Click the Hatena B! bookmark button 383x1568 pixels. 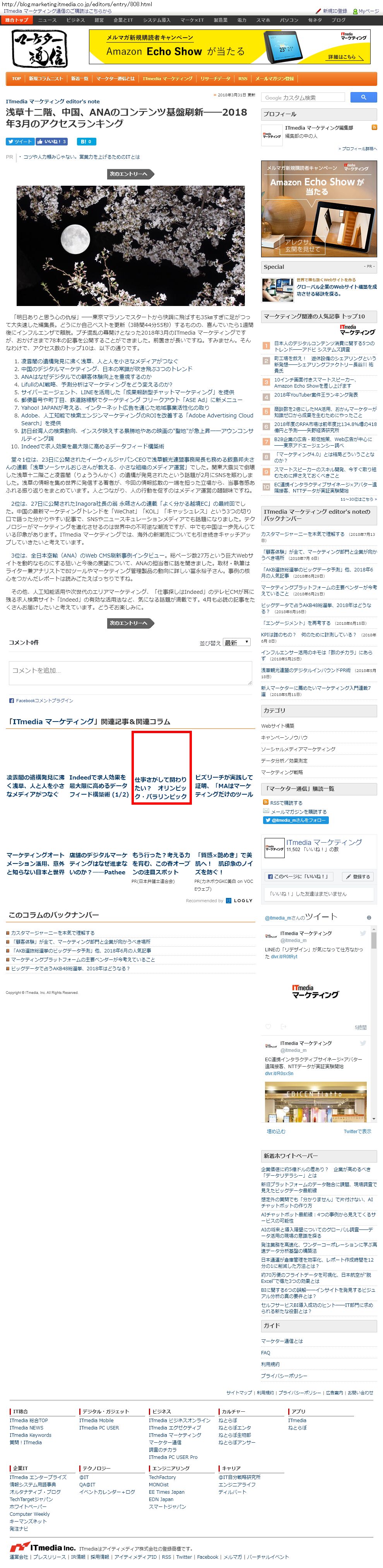point(86,141)
